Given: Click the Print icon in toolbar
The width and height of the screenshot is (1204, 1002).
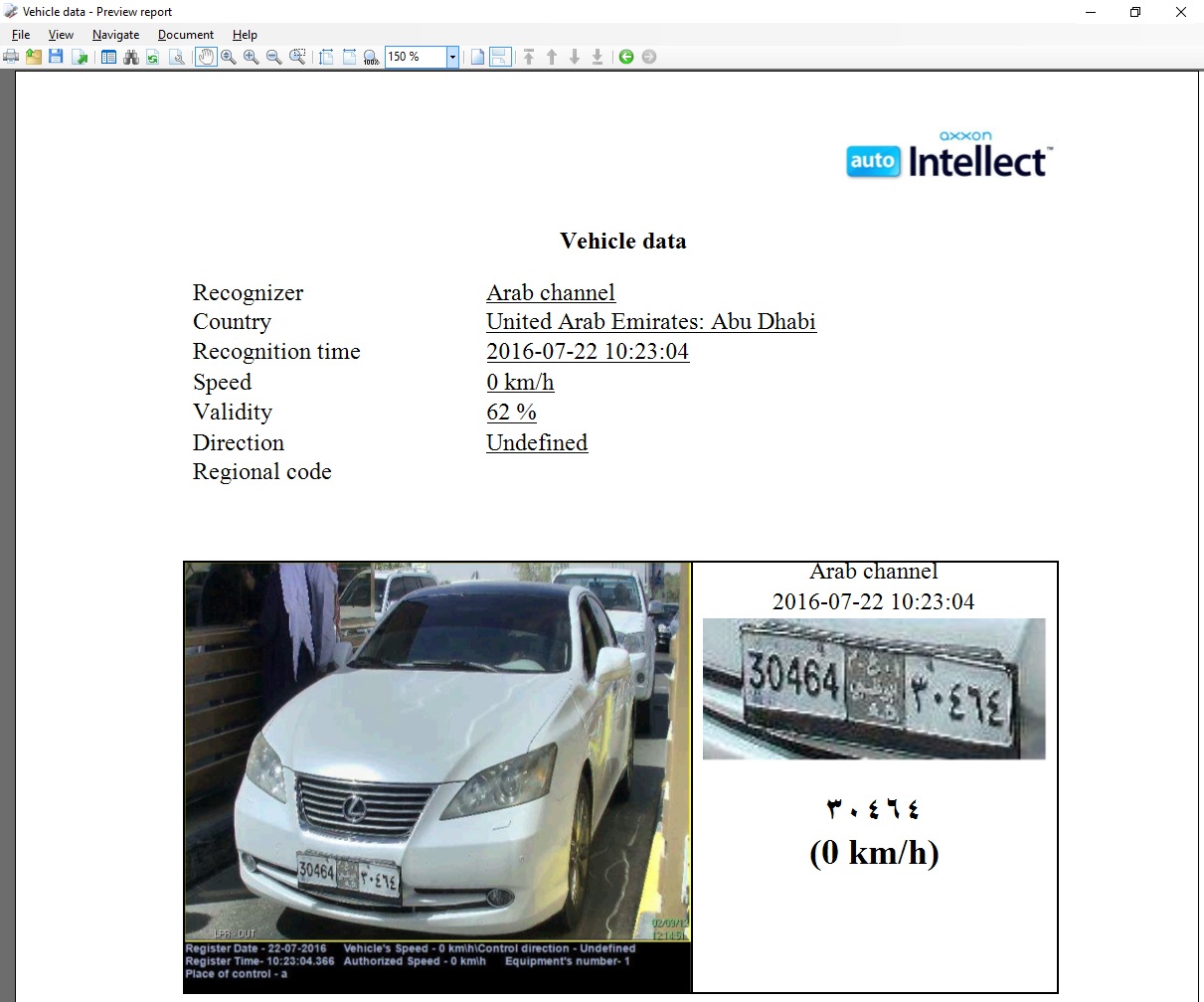Looking at the screenshot, I should point(11,57).
